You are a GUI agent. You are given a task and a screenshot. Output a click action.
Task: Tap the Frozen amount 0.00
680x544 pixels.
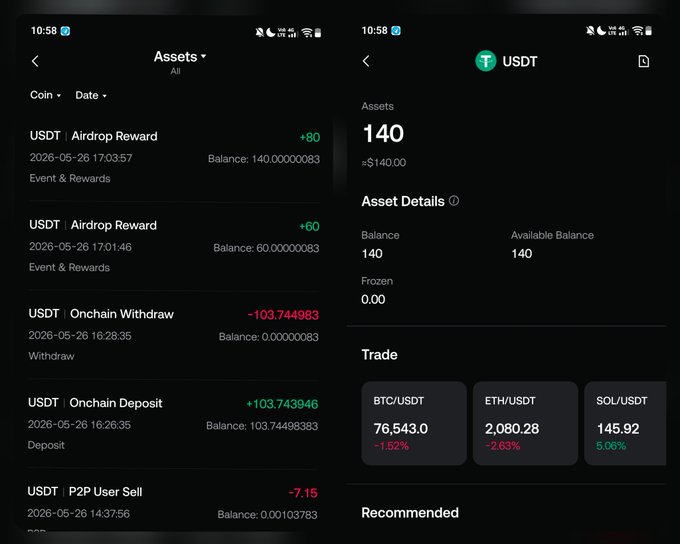373,299
